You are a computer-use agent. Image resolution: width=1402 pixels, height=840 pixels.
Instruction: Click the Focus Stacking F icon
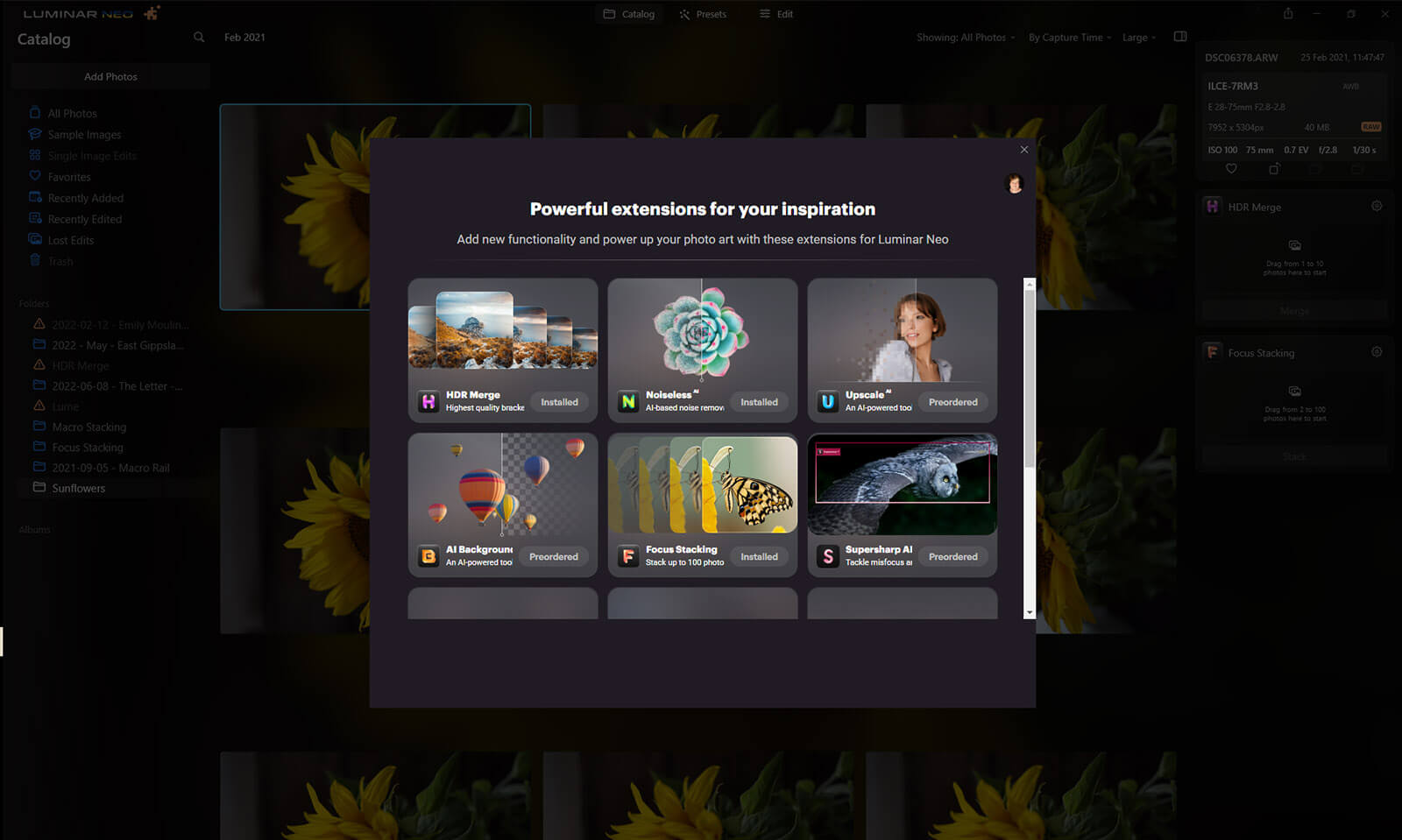[x=628, y=556]
